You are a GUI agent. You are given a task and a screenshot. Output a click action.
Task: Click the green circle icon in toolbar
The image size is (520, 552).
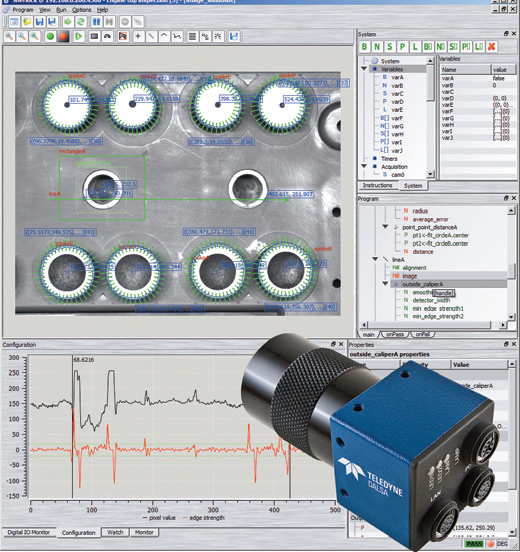pos(50,36)
